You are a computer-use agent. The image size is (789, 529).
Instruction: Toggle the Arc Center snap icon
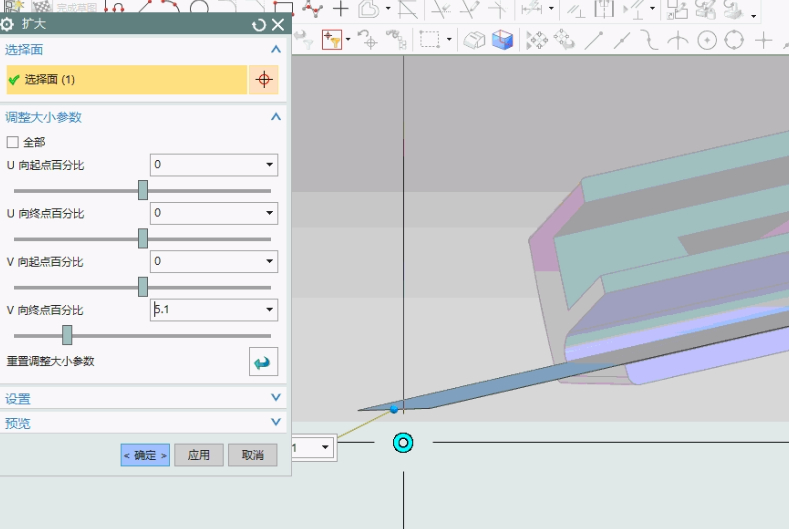[x=706, y=40]
